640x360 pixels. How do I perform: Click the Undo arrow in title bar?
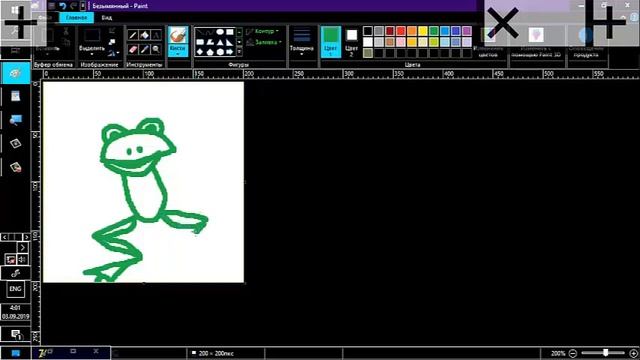[x=62, y=6]
